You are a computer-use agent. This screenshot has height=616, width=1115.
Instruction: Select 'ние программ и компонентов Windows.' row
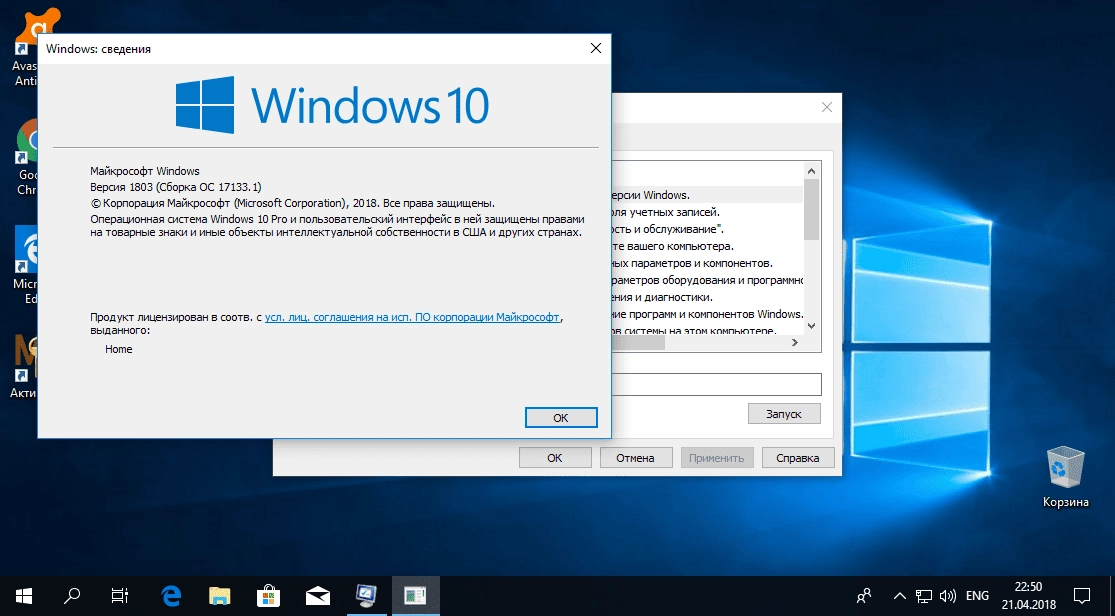[707, 314]
